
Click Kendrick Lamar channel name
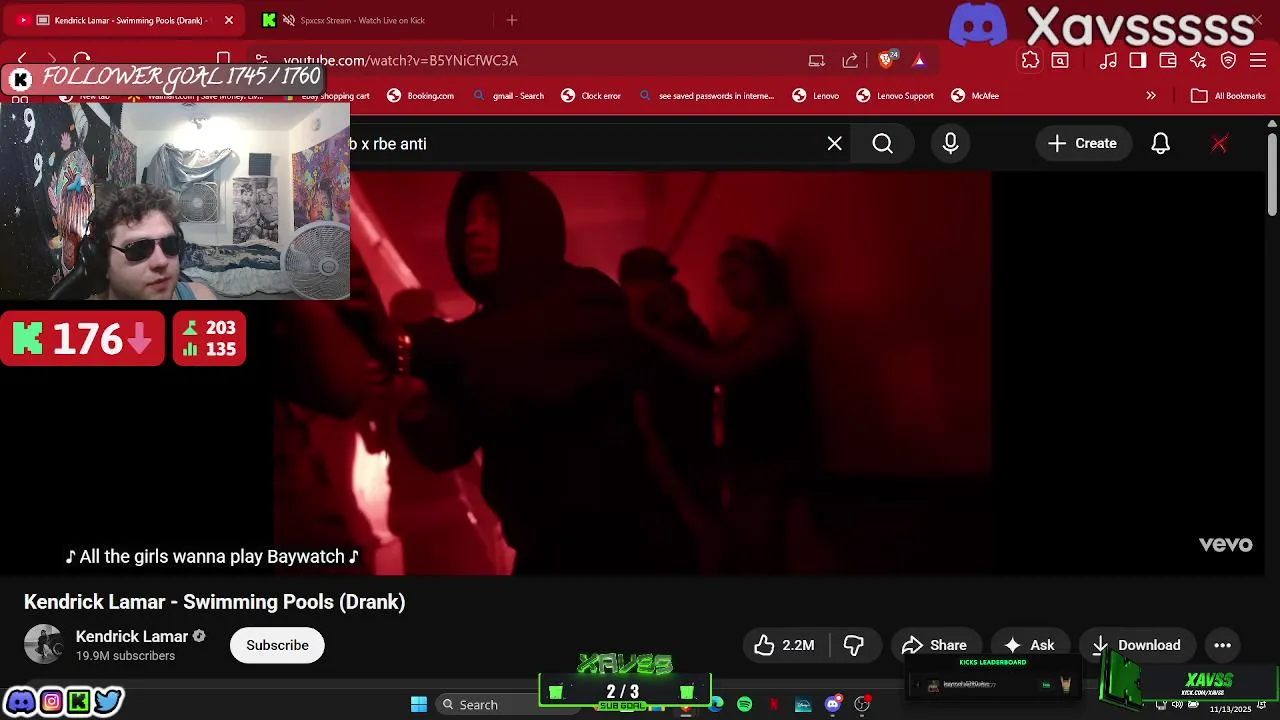(x=132, y=636)
